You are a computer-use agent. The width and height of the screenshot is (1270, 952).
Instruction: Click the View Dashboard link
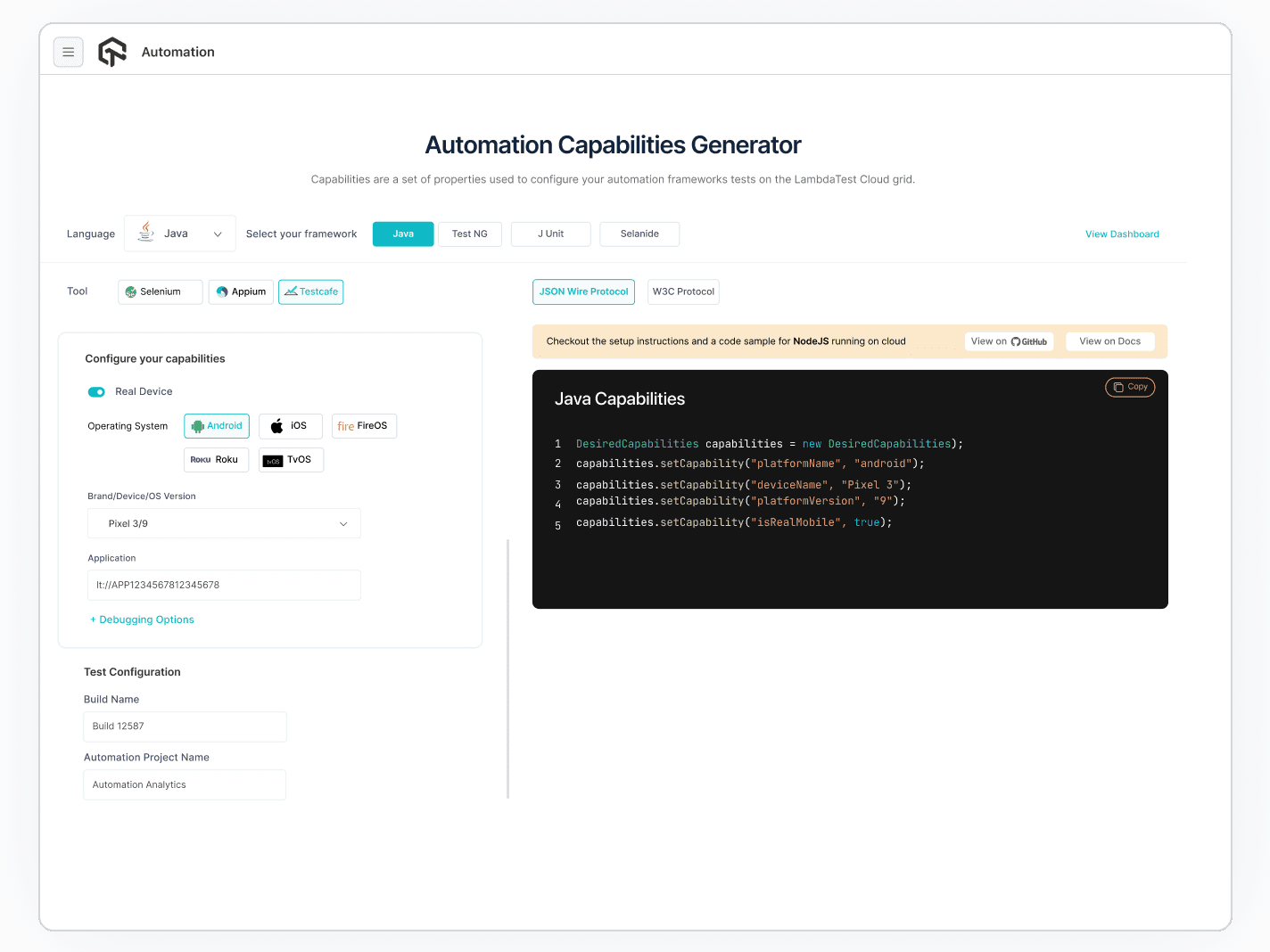[x=1122, y=234]
